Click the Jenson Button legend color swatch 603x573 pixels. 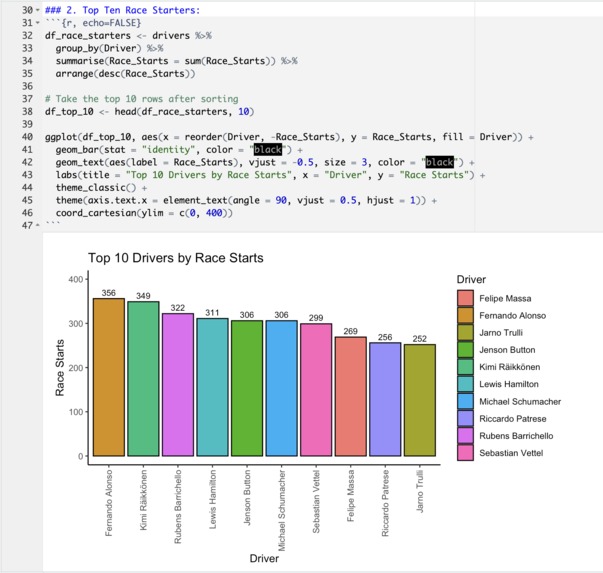click(x=465, y=350)
